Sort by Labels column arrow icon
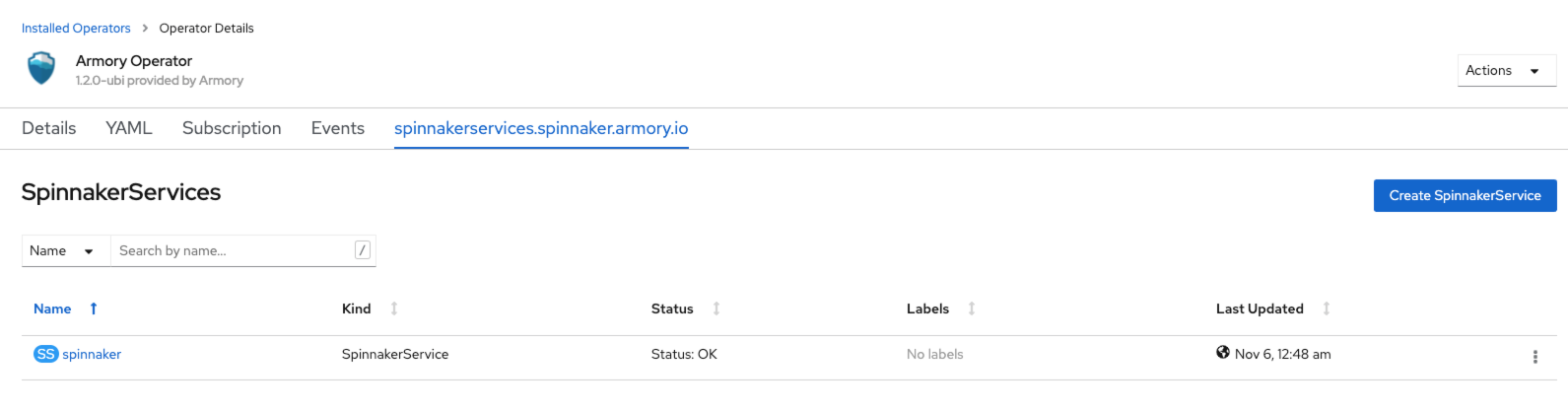The height and width of the screenshot is (412, 1568). pyautogui.click(x=972, y=309)
